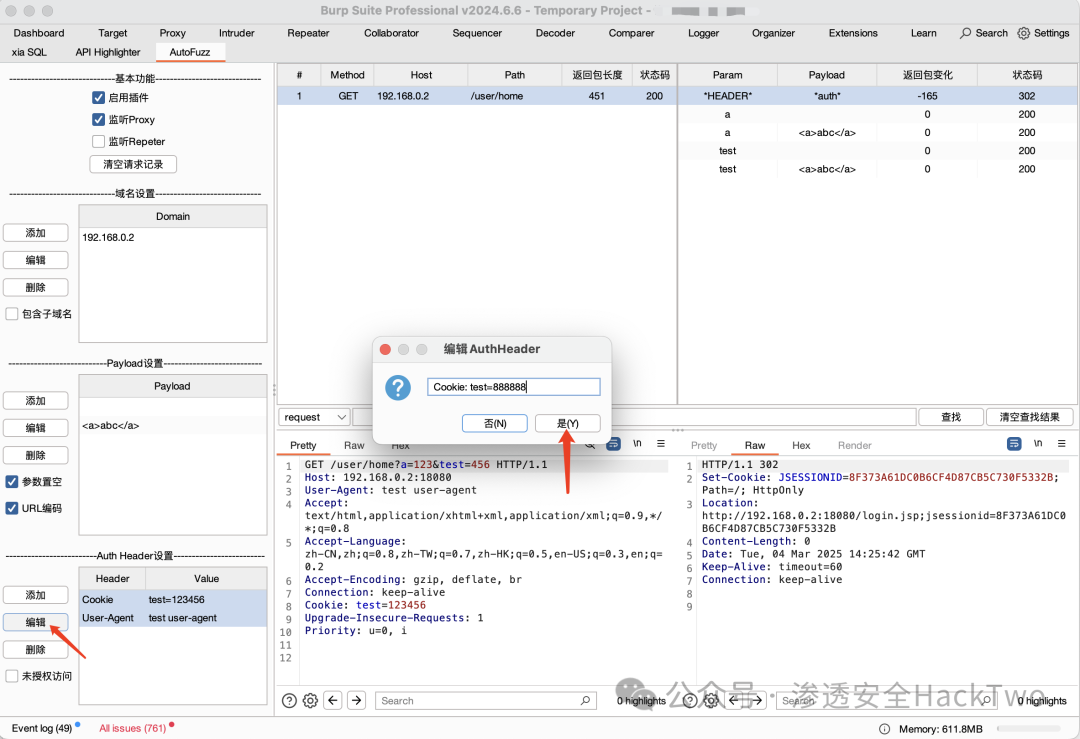Open the request dropdown selector
This screenshot has width=1080, height=739.
[x=314, y=417]
